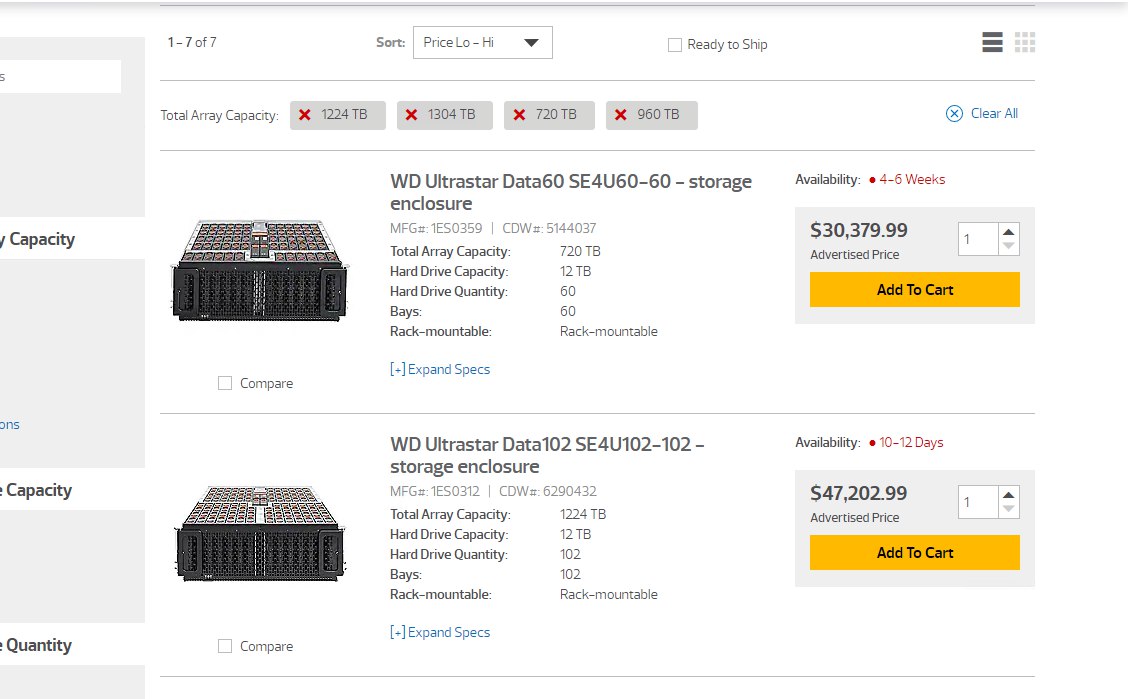
Task: Open the Sort dropdown Price Lo - Hi
Action: point(483,42)
